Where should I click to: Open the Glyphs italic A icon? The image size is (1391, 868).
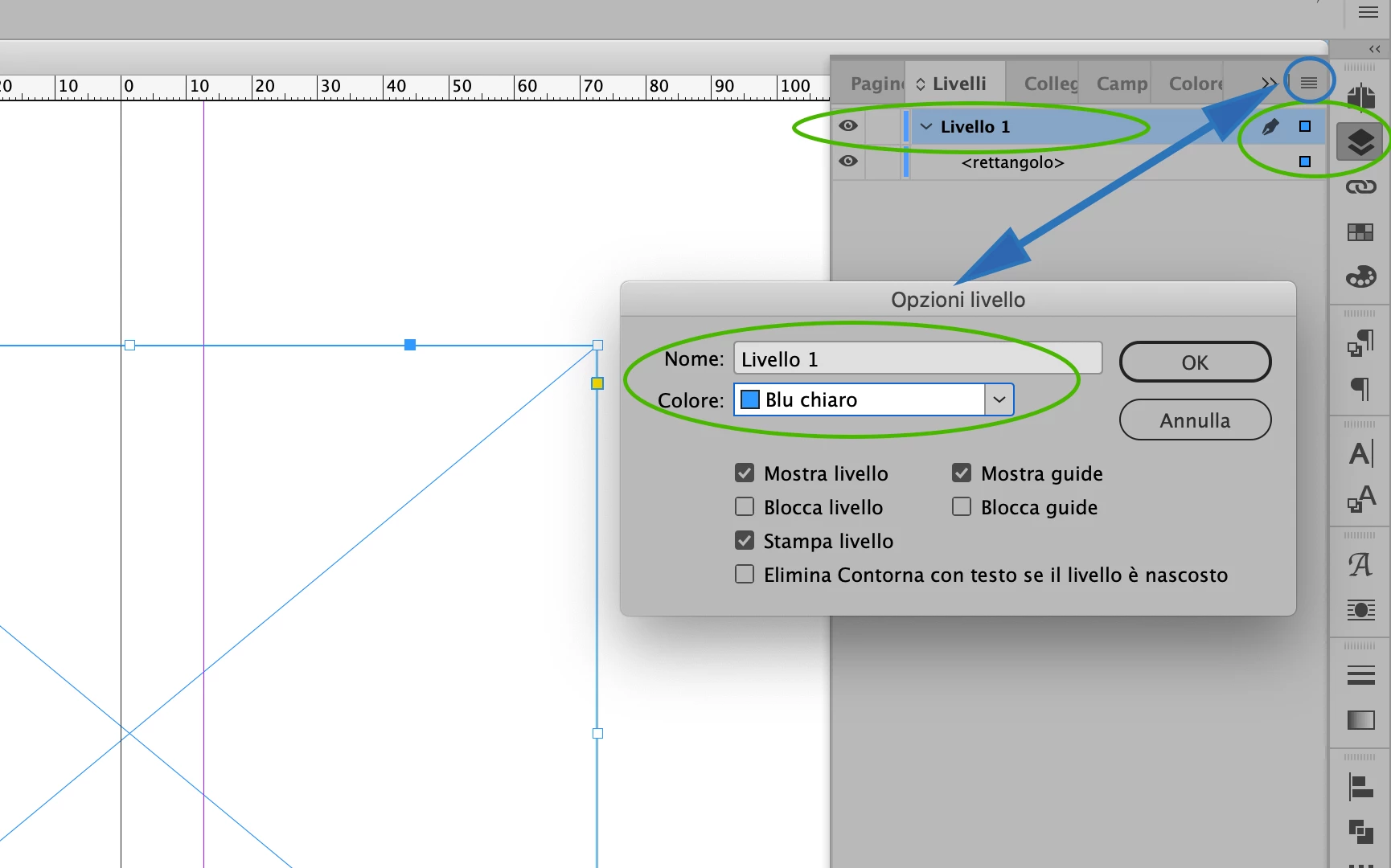pos(1360,565)
